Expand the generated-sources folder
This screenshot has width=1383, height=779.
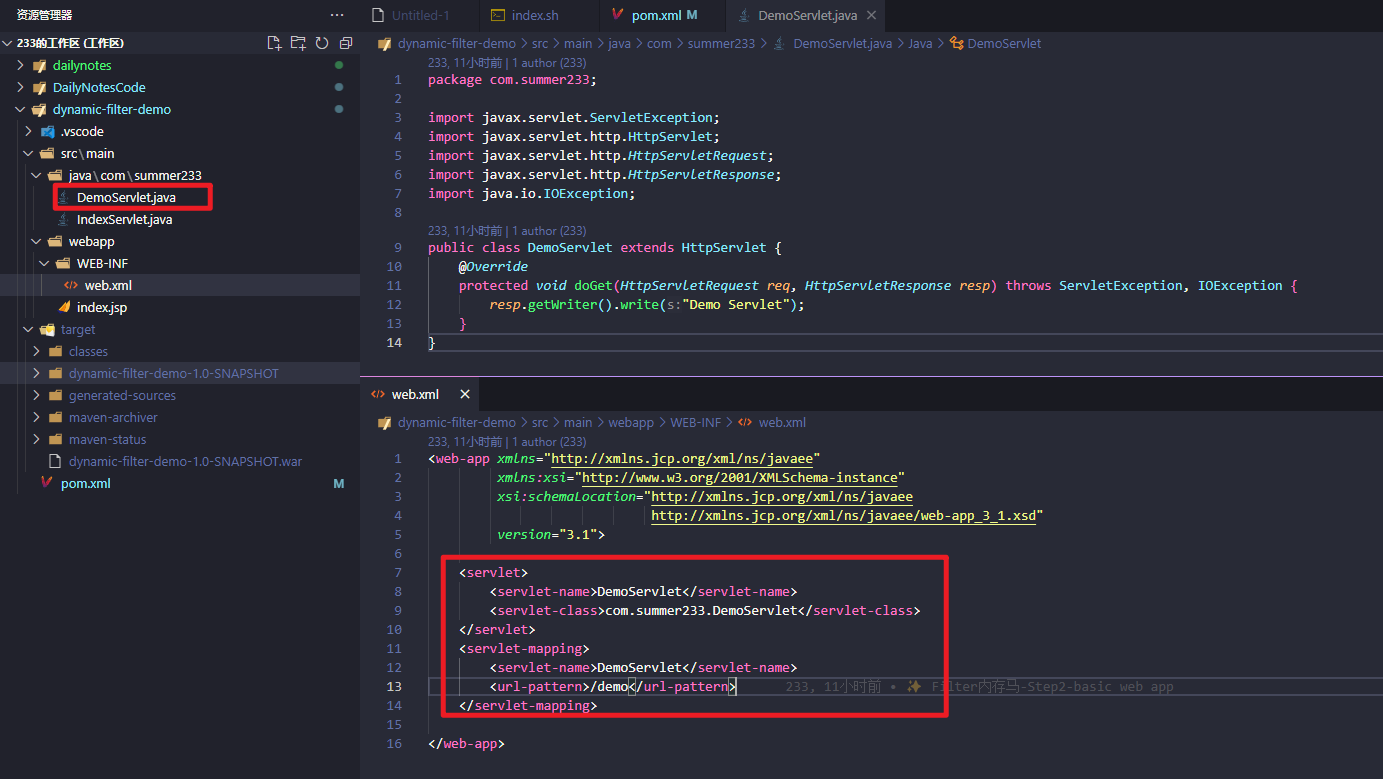point(36,395)
